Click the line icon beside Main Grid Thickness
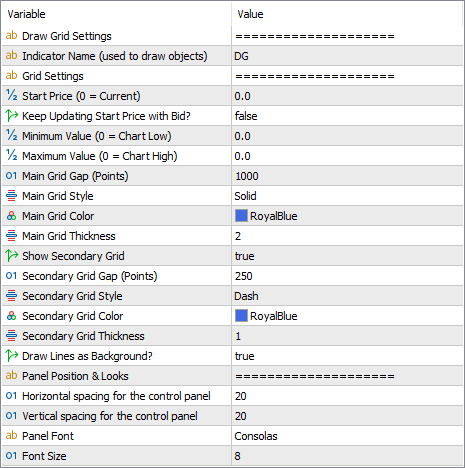 tap(11, 236)
